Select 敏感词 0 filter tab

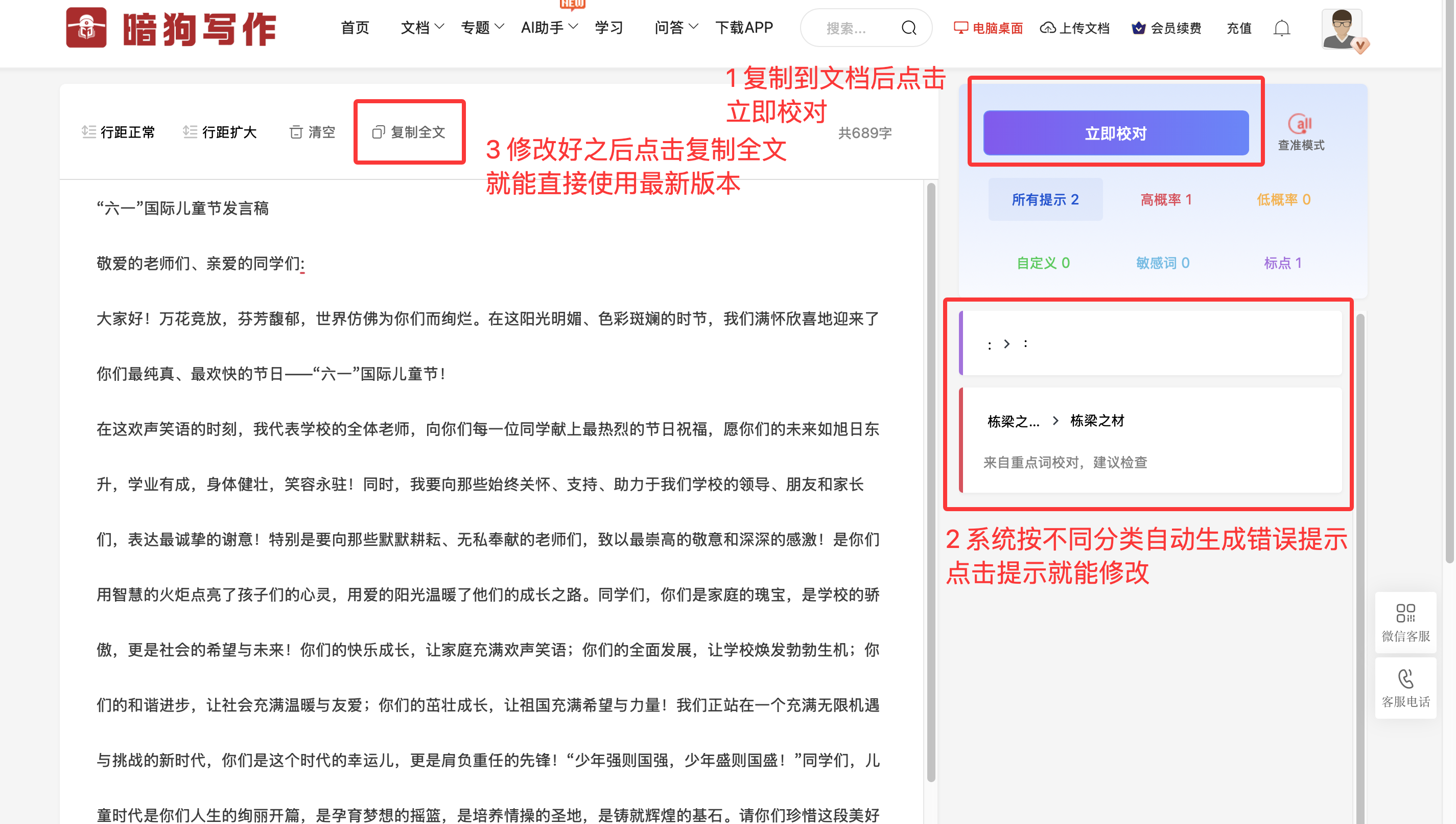tap(1163, 263)
